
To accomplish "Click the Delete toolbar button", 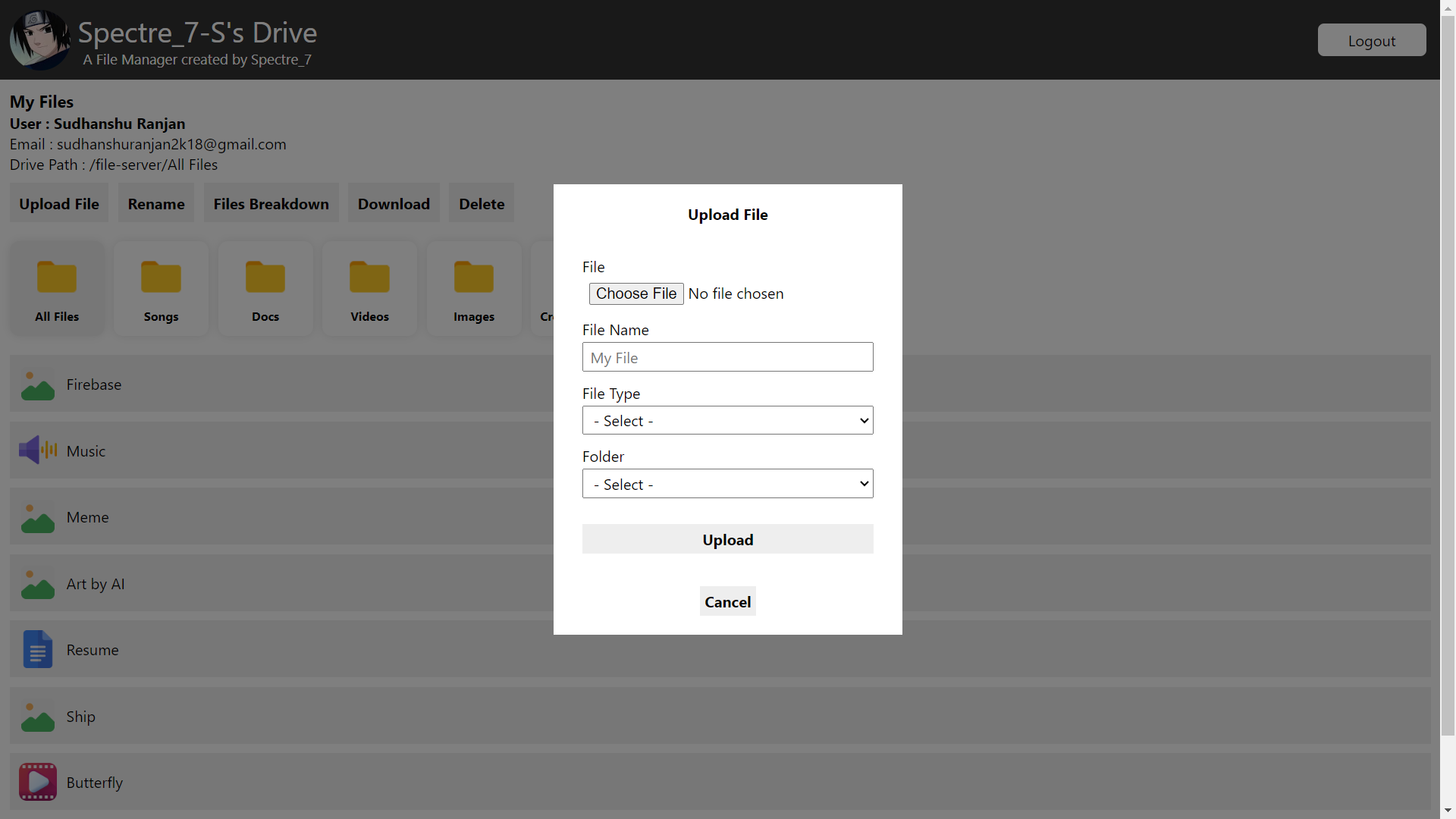I will (x=482, y=203).
